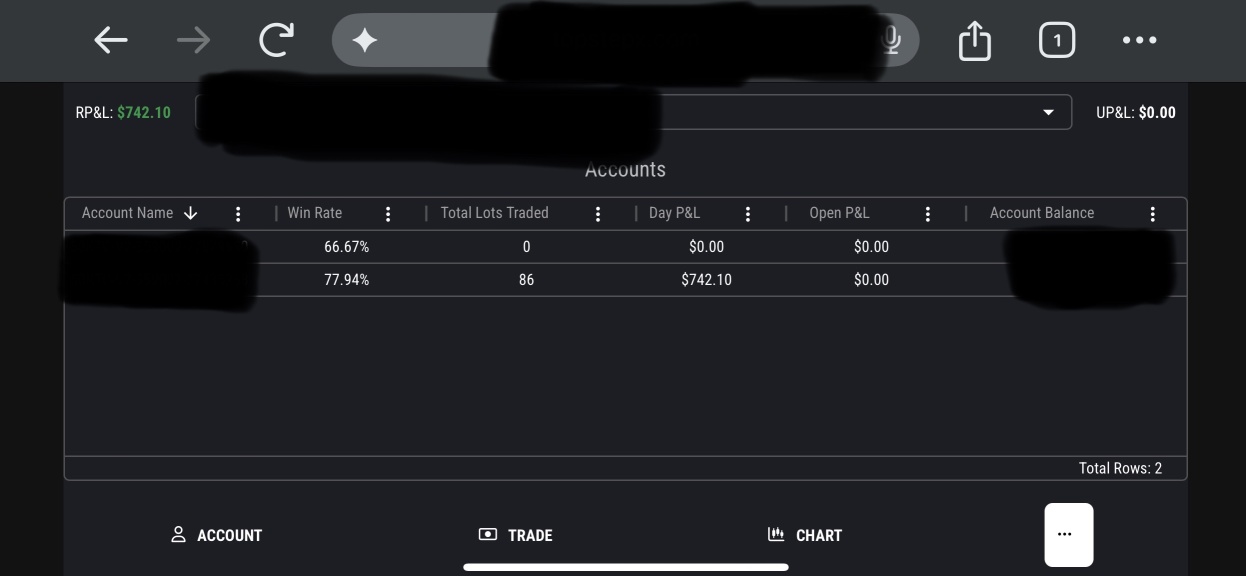Screen dimensions: 1246x576
Task: Click the white more options button
Action: coord(1068,534)
